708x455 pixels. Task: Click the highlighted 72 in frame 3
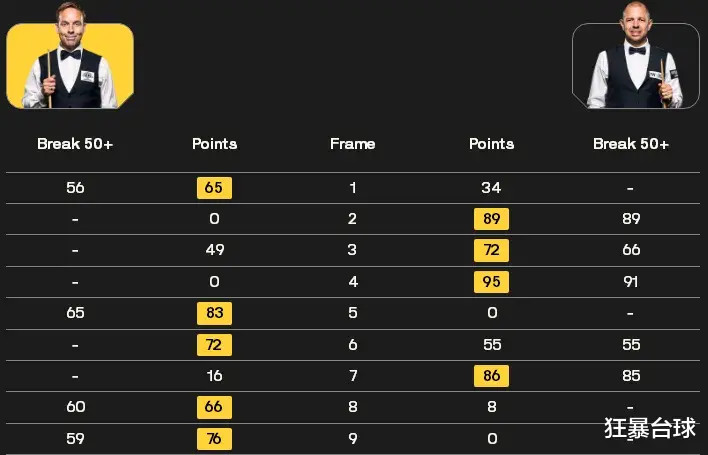coord(491,250)
